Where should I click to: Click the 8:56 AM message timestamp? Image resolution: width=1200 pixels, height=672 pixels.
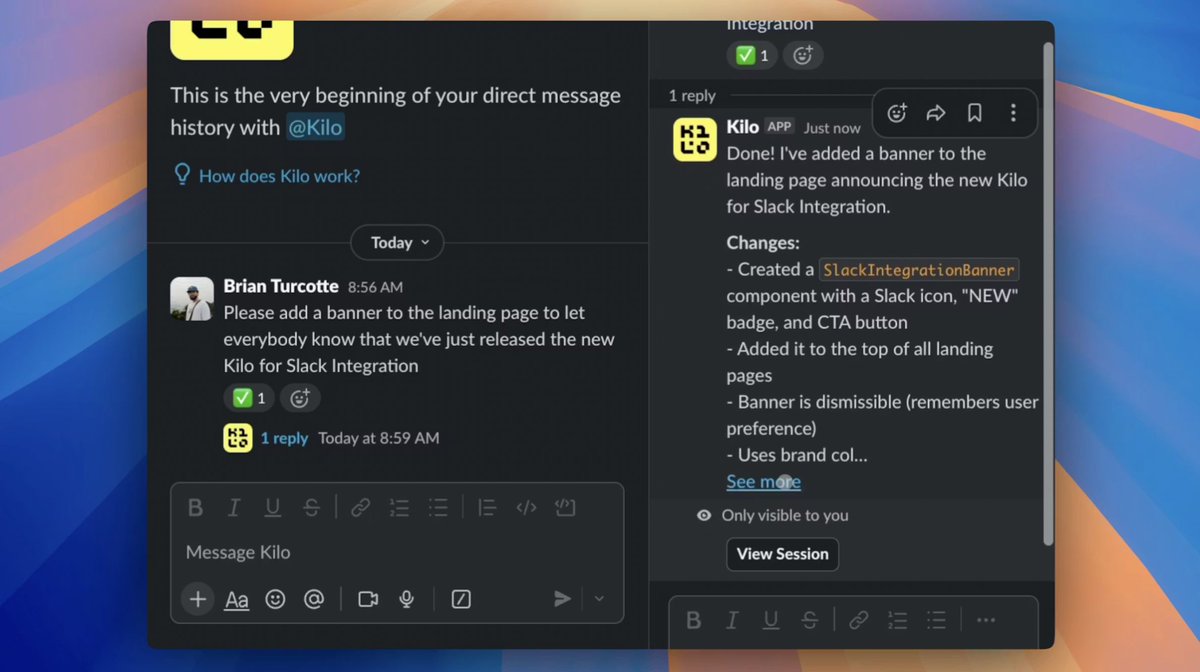point(375,287)
